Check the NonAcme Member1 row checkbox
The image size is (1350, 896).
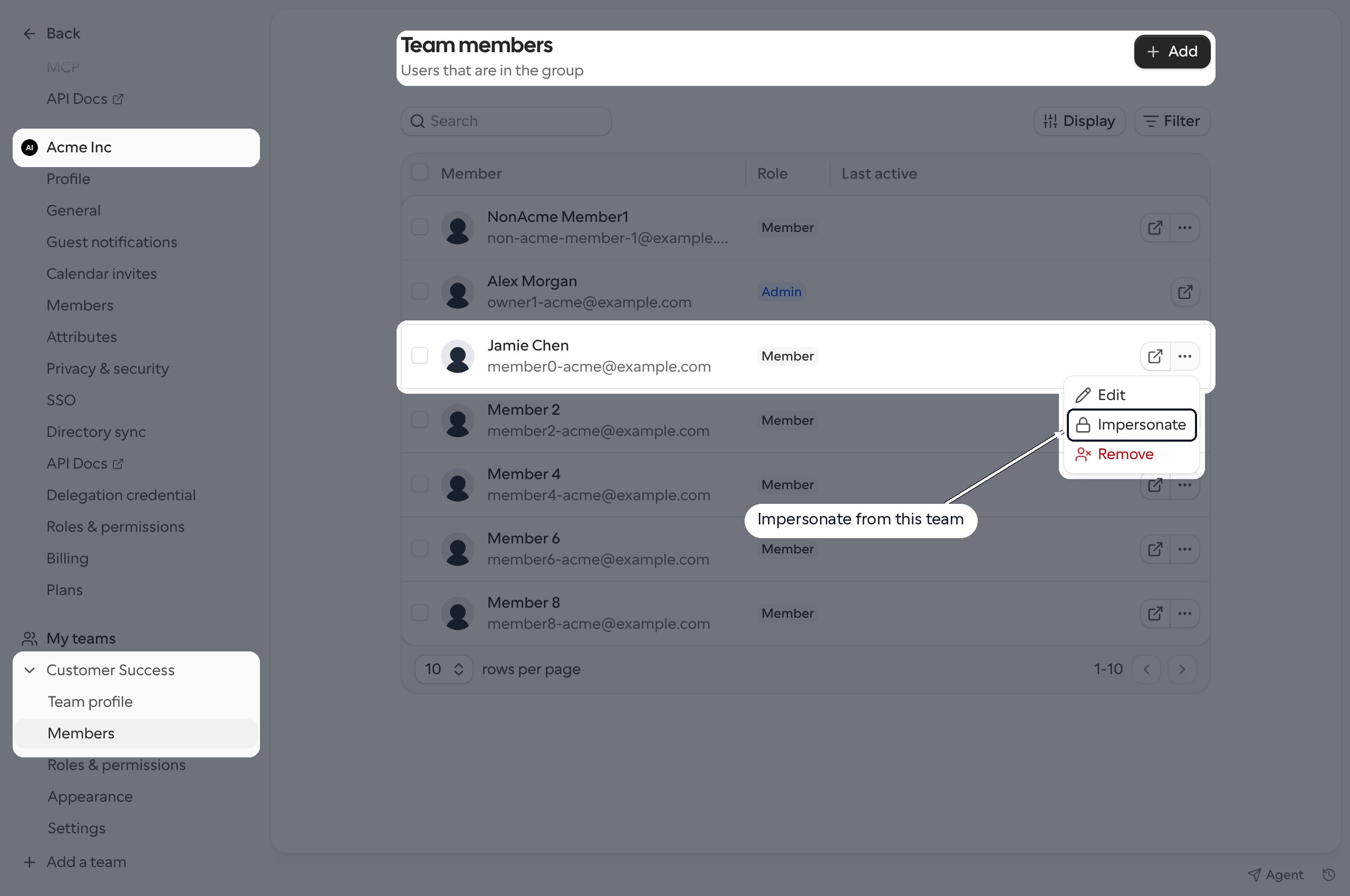tap(420, 227)
